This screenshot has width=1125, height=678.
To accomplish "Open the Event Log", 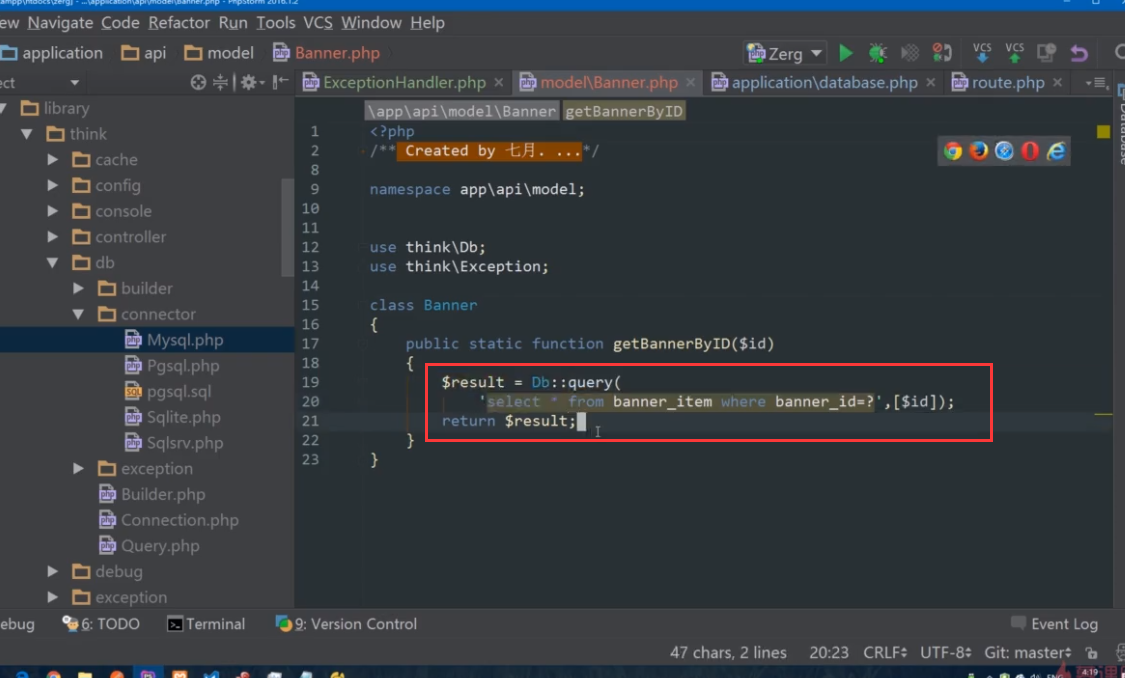I will [1055, 624].
